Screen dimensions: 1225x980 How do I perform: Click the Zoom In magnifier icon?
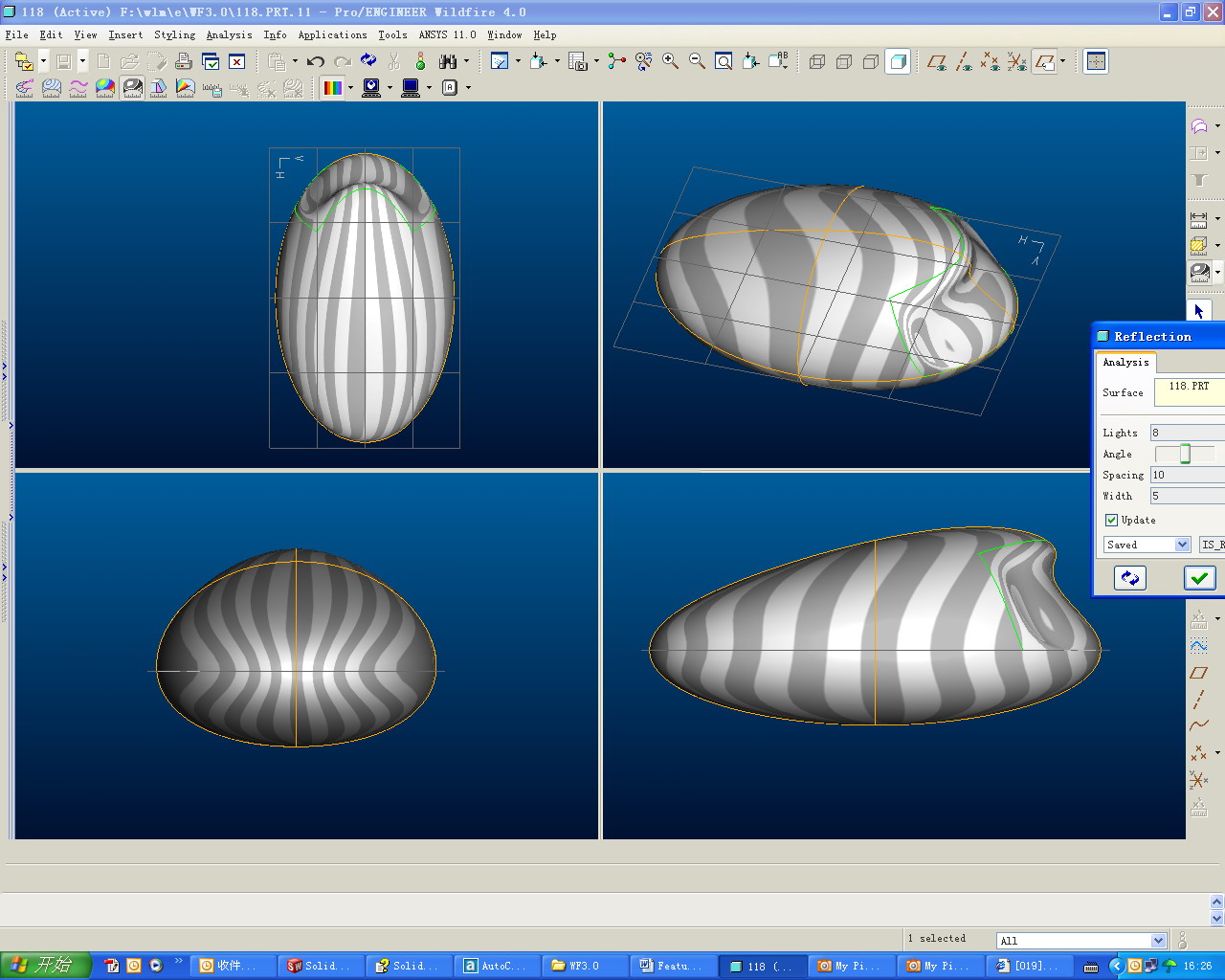(671, 61)
